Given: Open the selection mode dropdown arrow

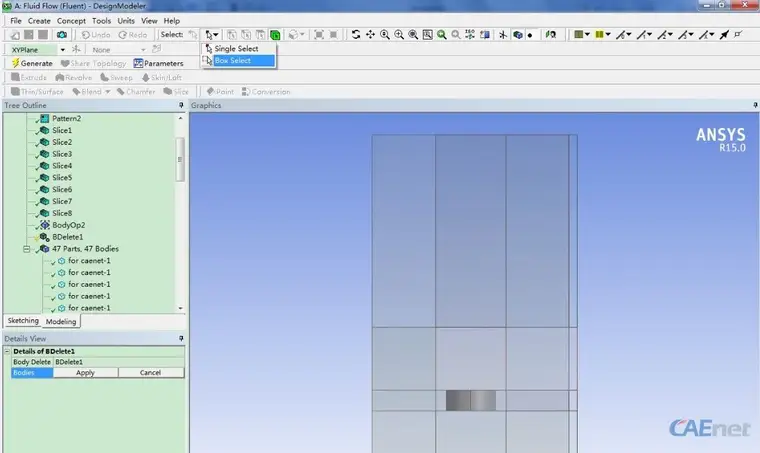Looking at the screenshot, I should click(216, 34).
